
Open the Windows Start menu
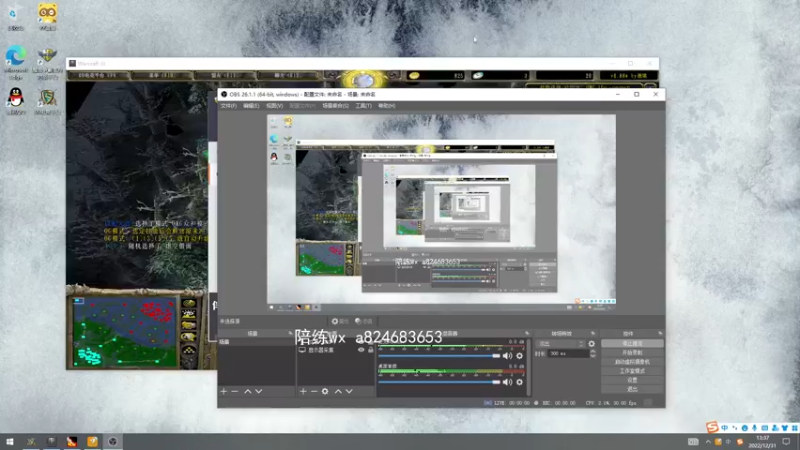[10, 441]
